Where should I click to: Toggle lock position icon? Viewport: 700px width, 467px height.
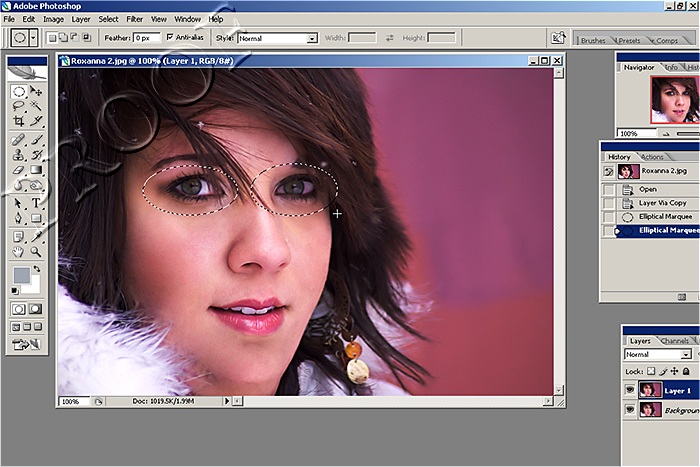pyautogui.click(x=675, y=371)
